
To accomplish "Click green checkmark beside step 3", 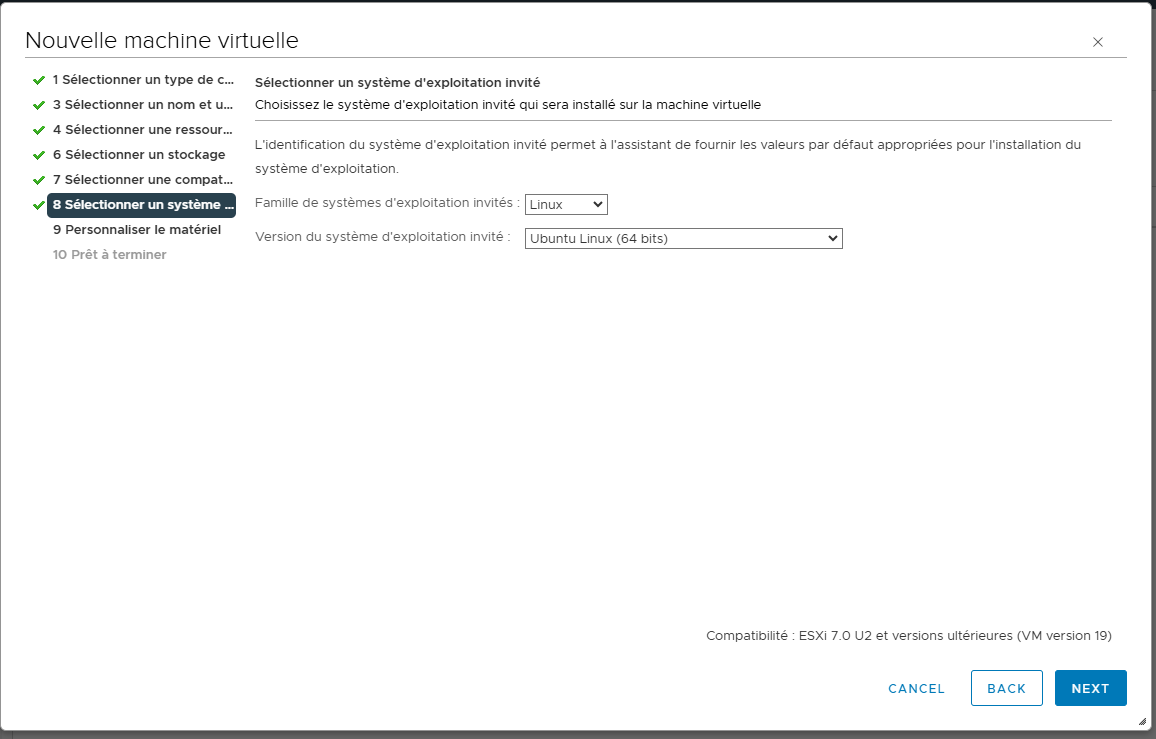I will (39, 105).
